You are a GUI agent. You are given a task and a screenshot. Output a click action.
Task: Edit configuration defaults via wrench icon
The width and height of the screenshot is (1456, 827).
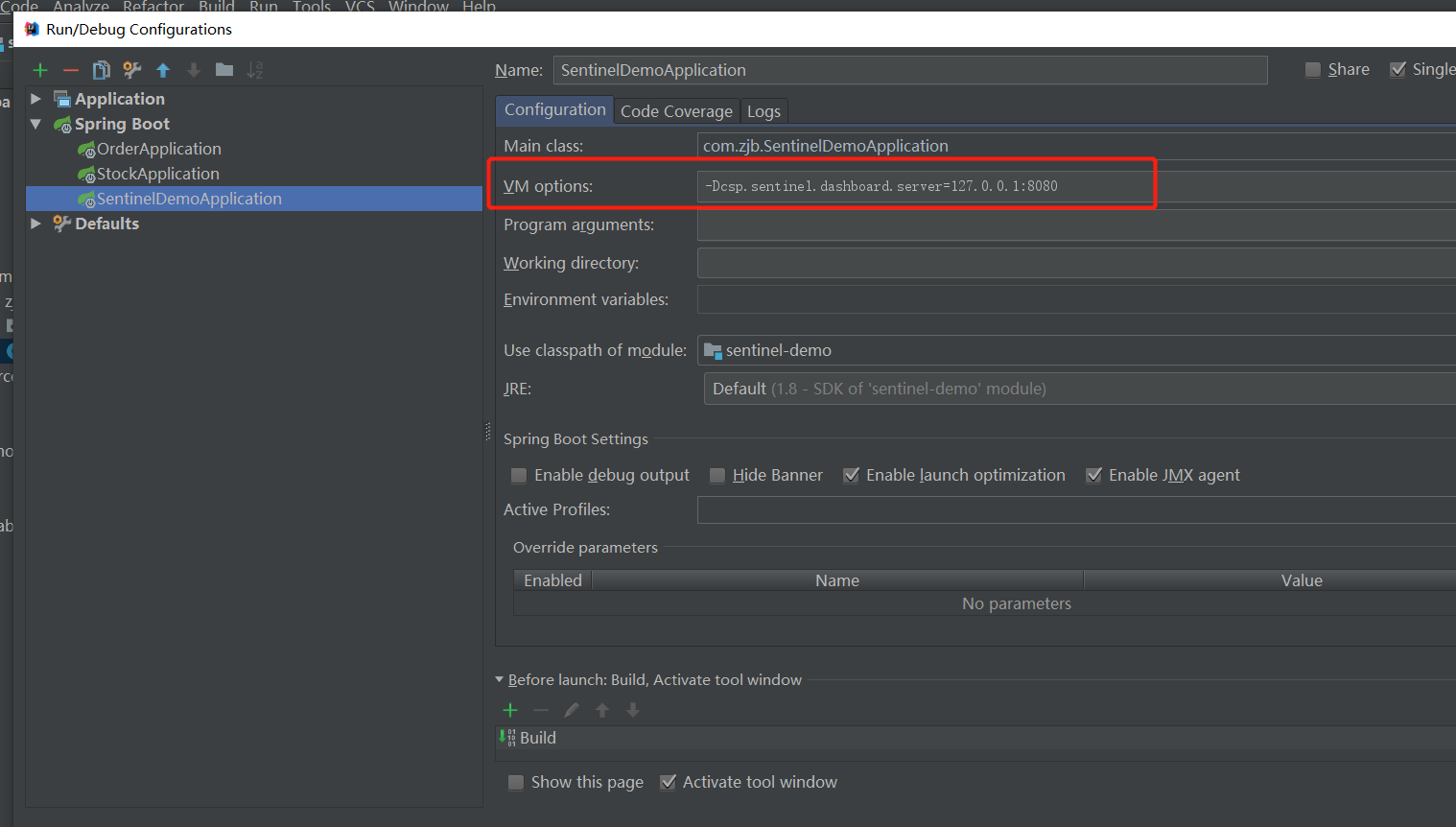131,69
